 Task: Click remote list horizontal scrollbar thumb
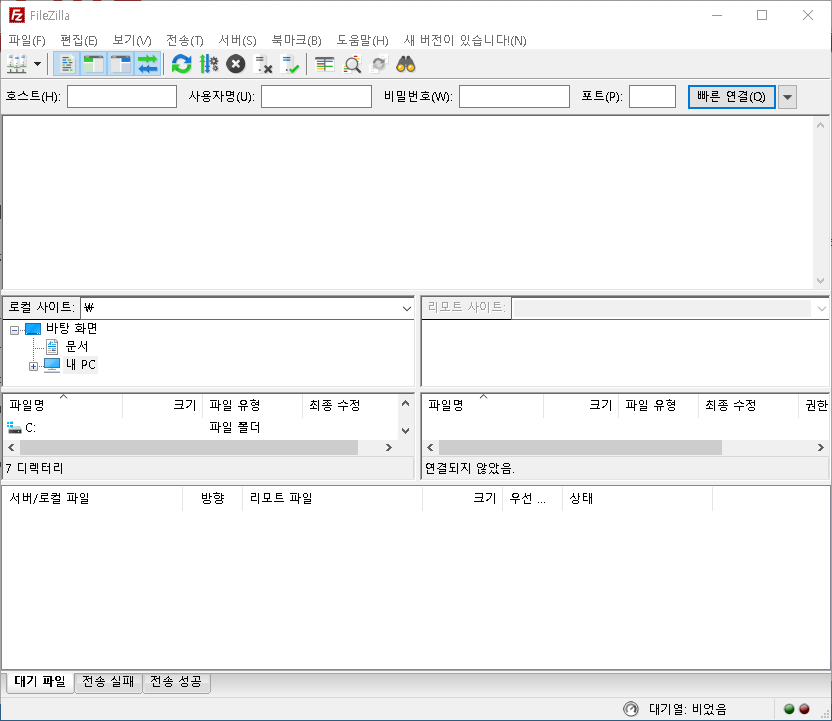point(580,447)
